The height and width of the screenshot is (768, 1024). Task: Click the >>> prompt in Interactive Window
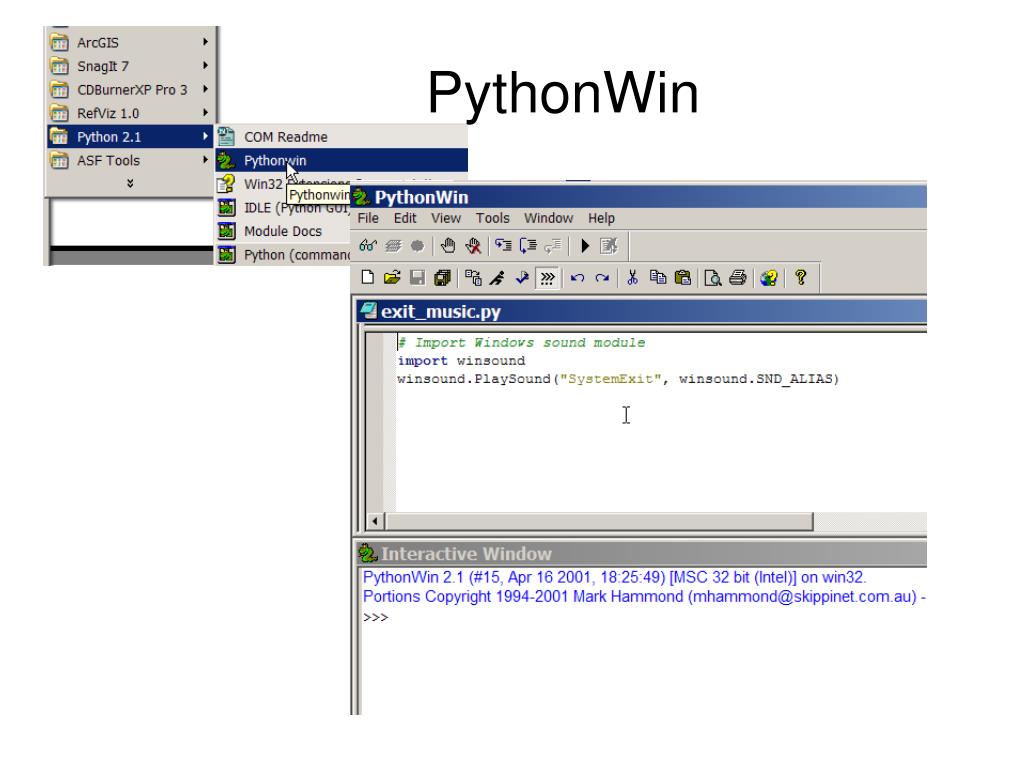click(376, 617)
